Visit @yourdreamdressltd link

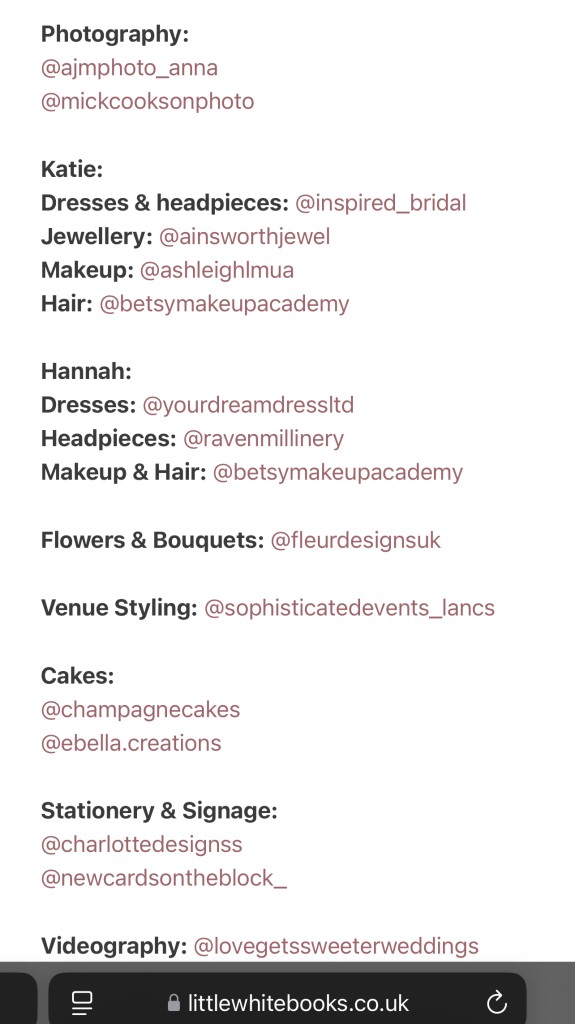click(x=248, y=405)
